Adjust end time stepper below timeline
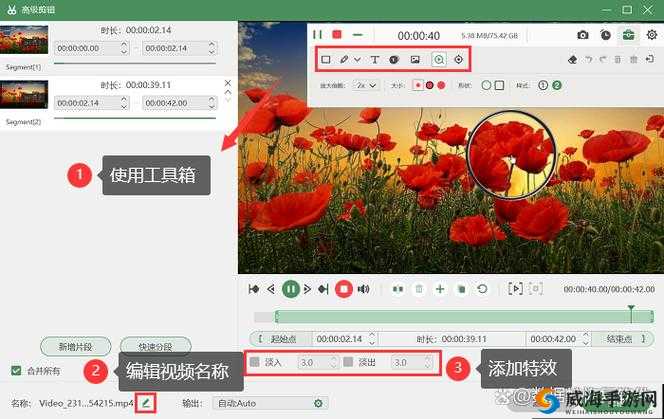Screen dimensions: 664x419 [x=586, y=339]
